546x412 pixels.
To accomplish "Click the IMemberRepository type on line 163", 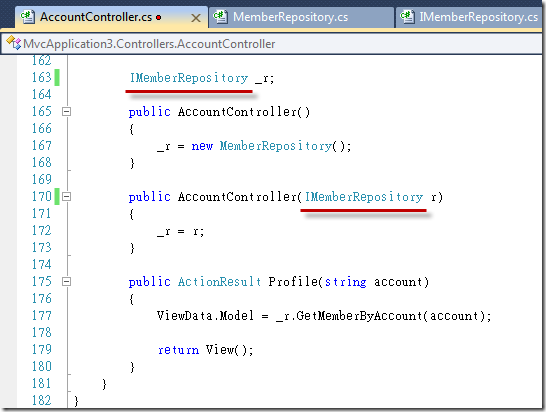I will tap(189, 78).
